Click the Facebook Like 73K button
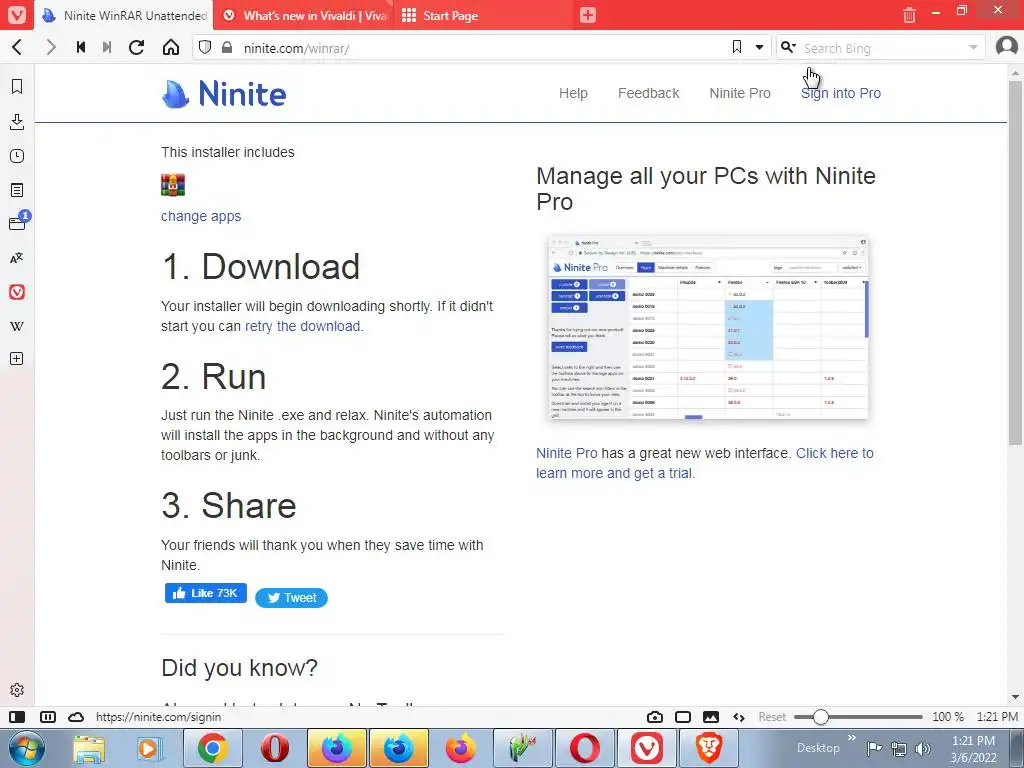 click(x=206, y=593)
